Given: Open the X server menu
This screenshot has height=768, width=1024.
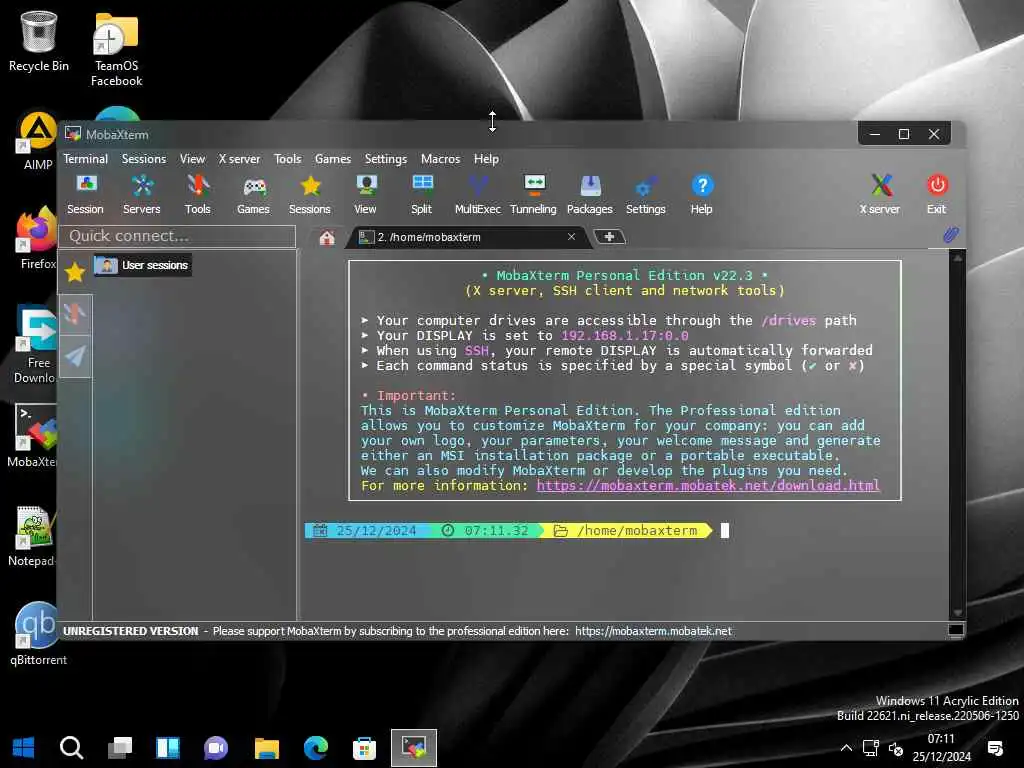Looking at the screenshot, I should [239, 159].
